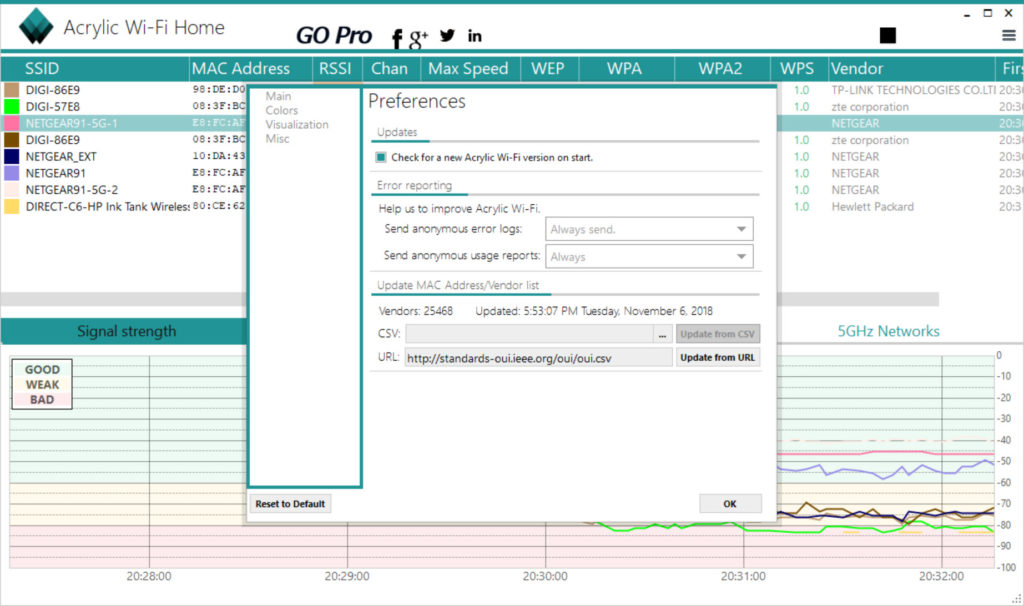
Task: Click the MAC address 80:CE:62 of DIRECT-C6-HP
Action: tap(219, 206)
